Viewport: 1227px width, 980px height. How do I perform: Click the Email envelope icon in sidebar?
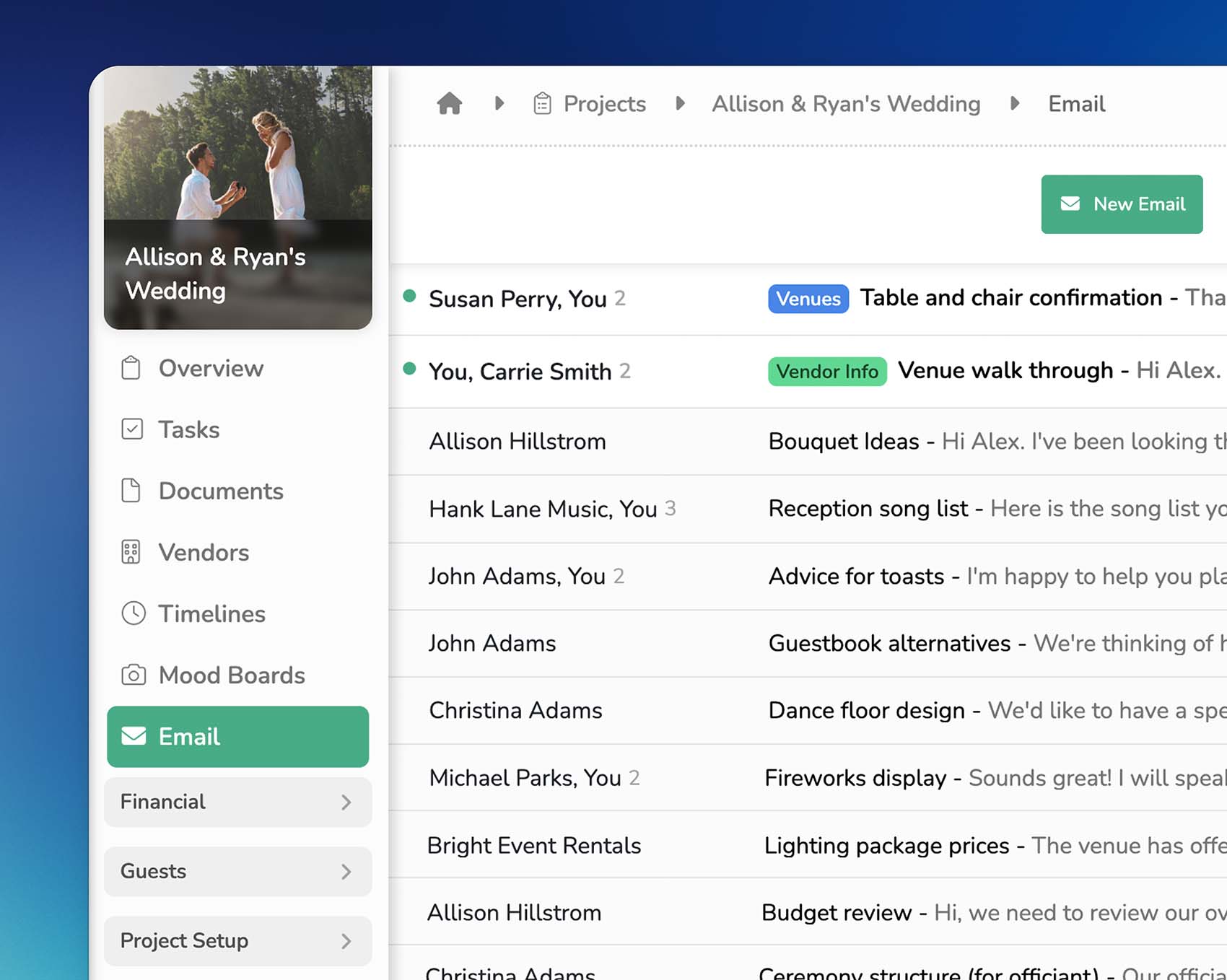point(134,736)
